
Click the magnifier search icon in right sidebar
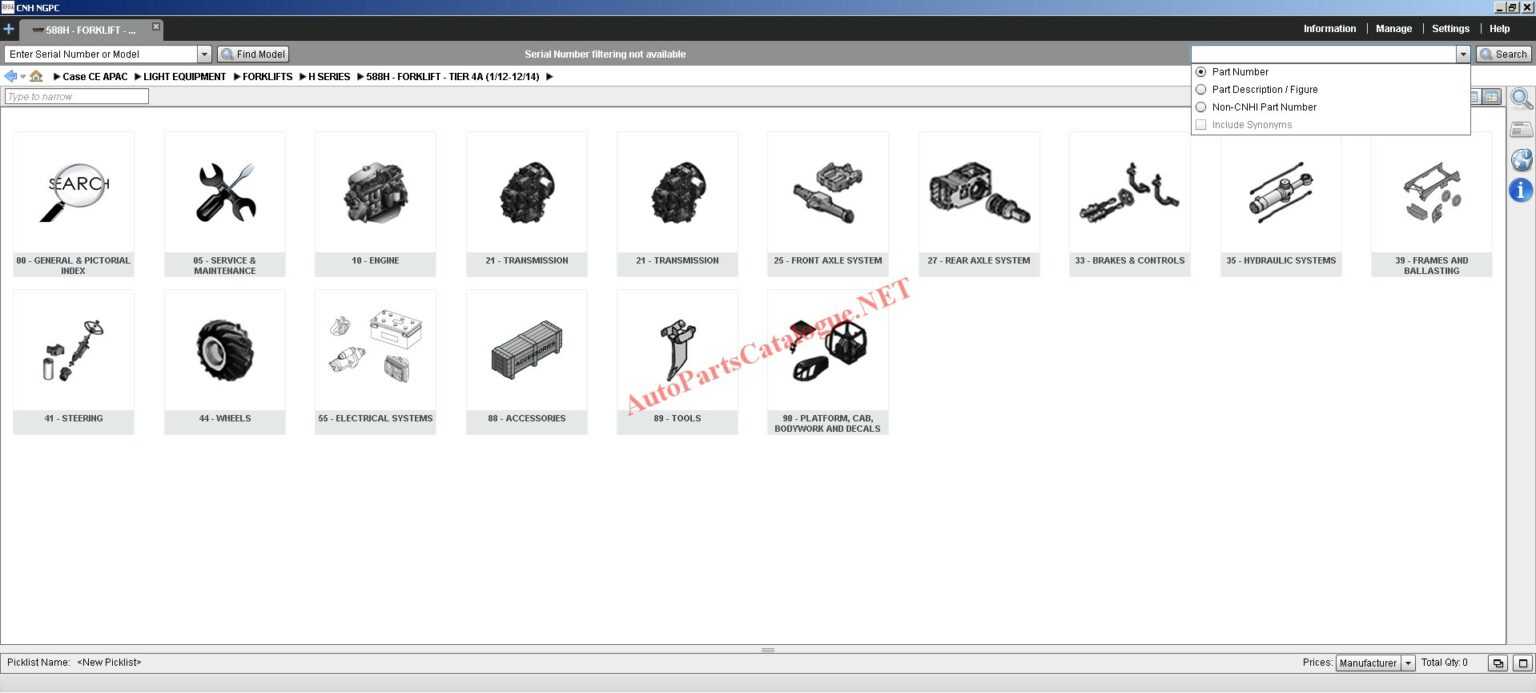1520,98
